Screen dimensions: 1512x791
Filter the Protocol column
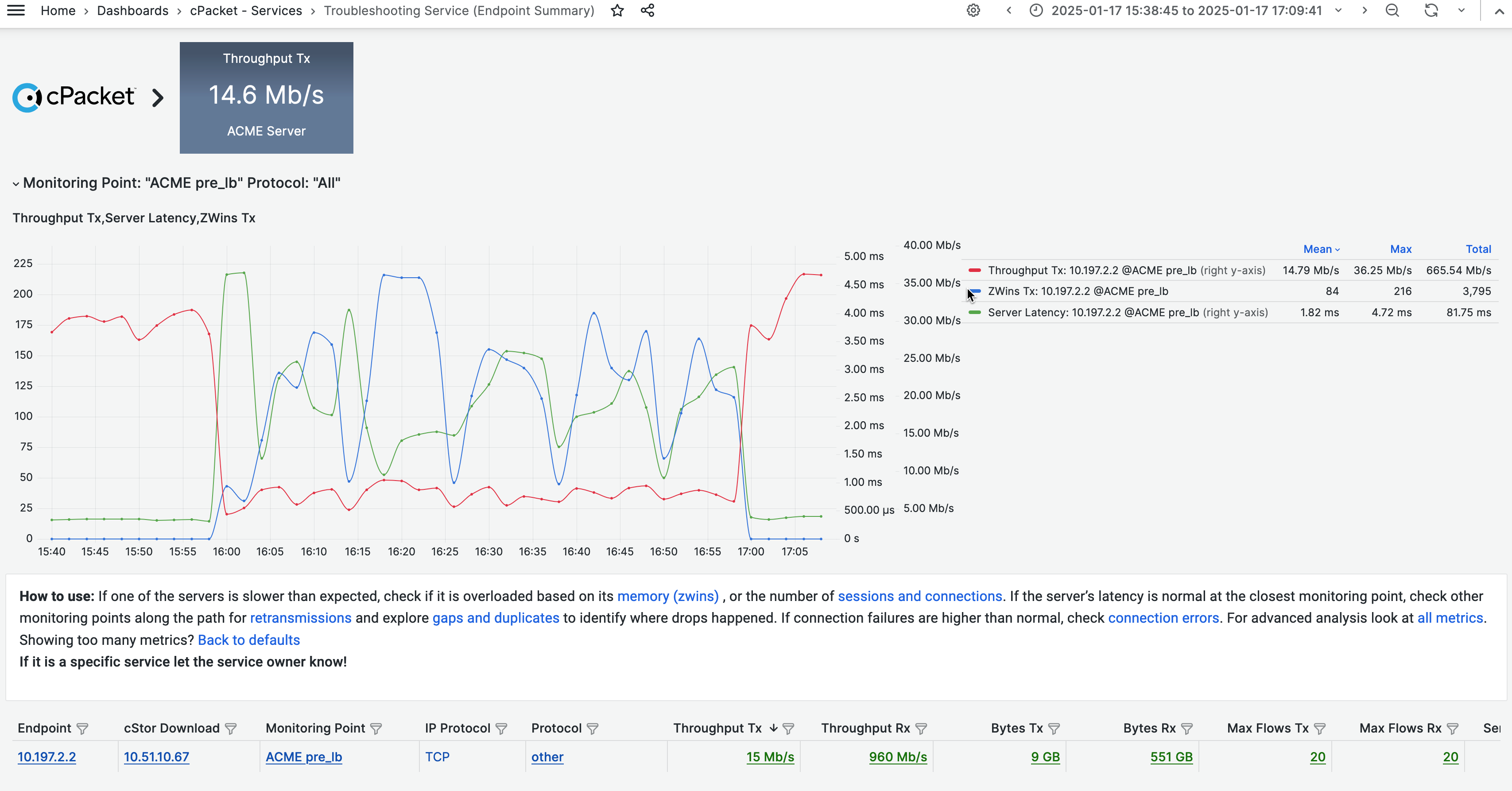(x=593, y=729)
